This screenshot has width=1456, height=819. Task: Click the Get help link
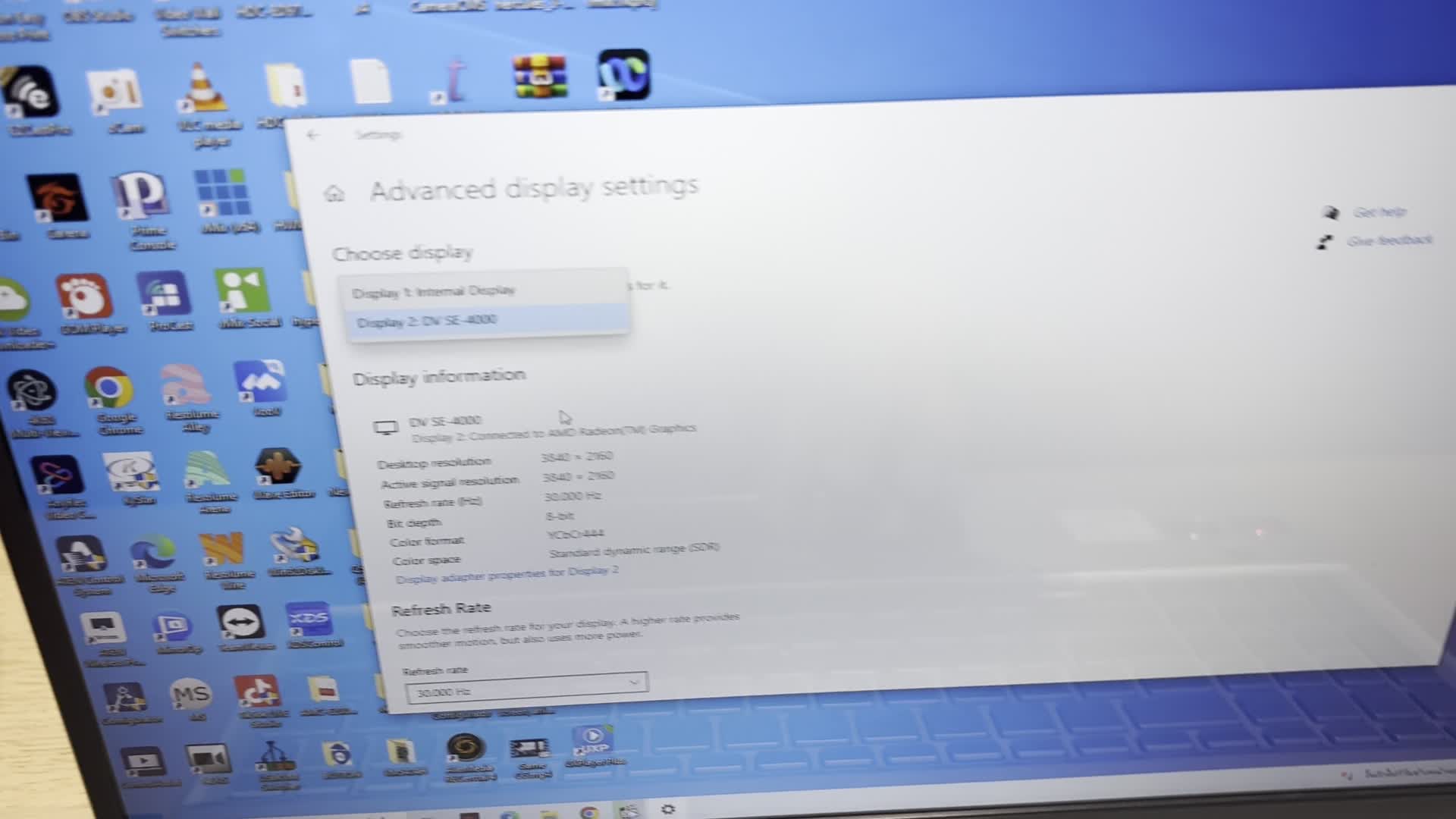1379,212
